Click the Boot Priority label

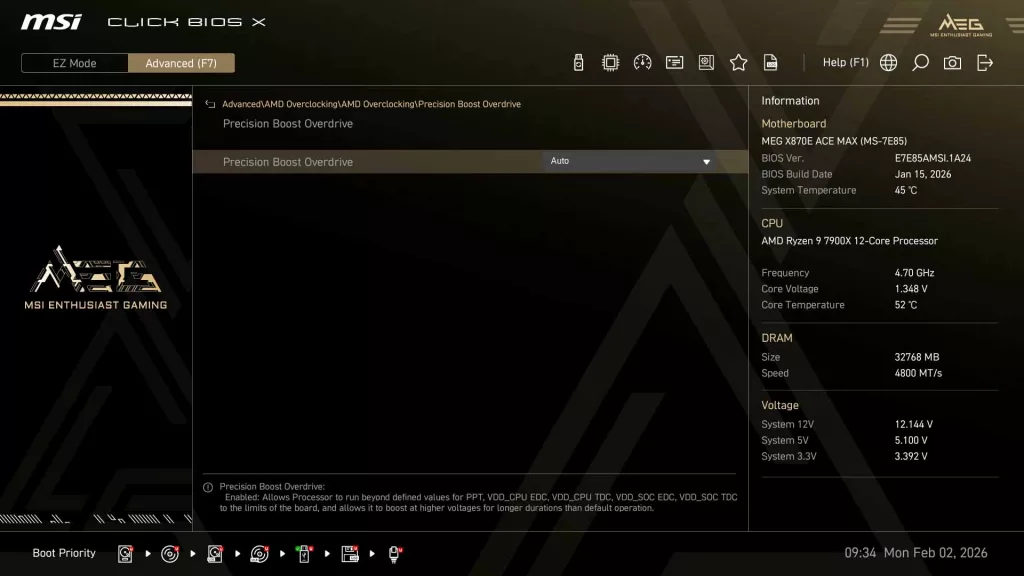coord(63,553)
